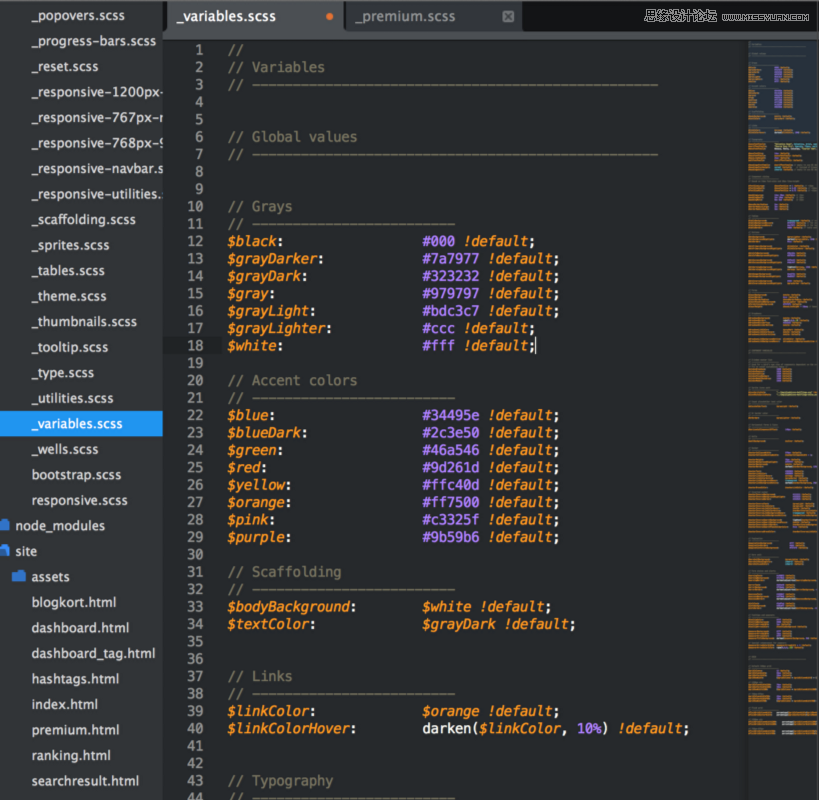This screenshot has width=819, height=800.
Task: Open responsive.scss from the sidebar
Action: point(79,500)
